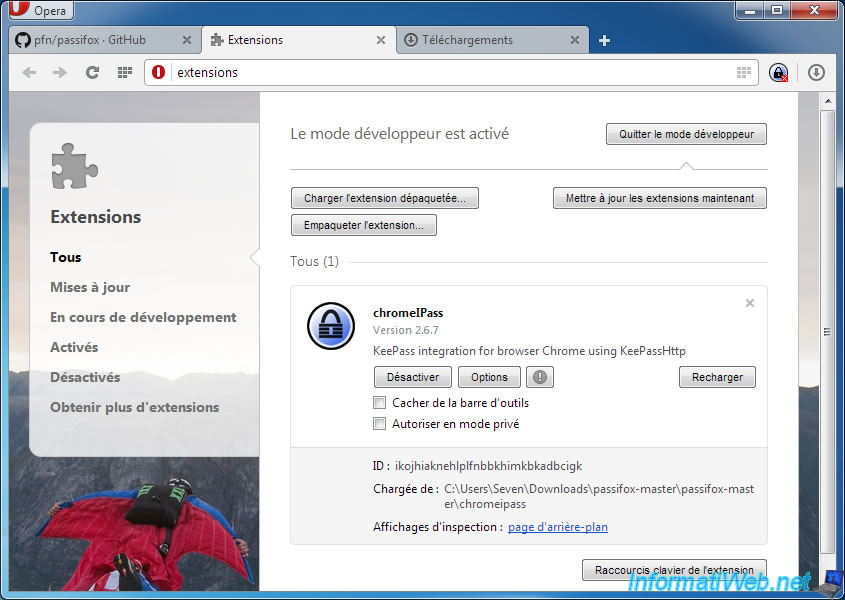Select the Extensions tab
Viewport: 845px width, 600px height.
point(299,40)
